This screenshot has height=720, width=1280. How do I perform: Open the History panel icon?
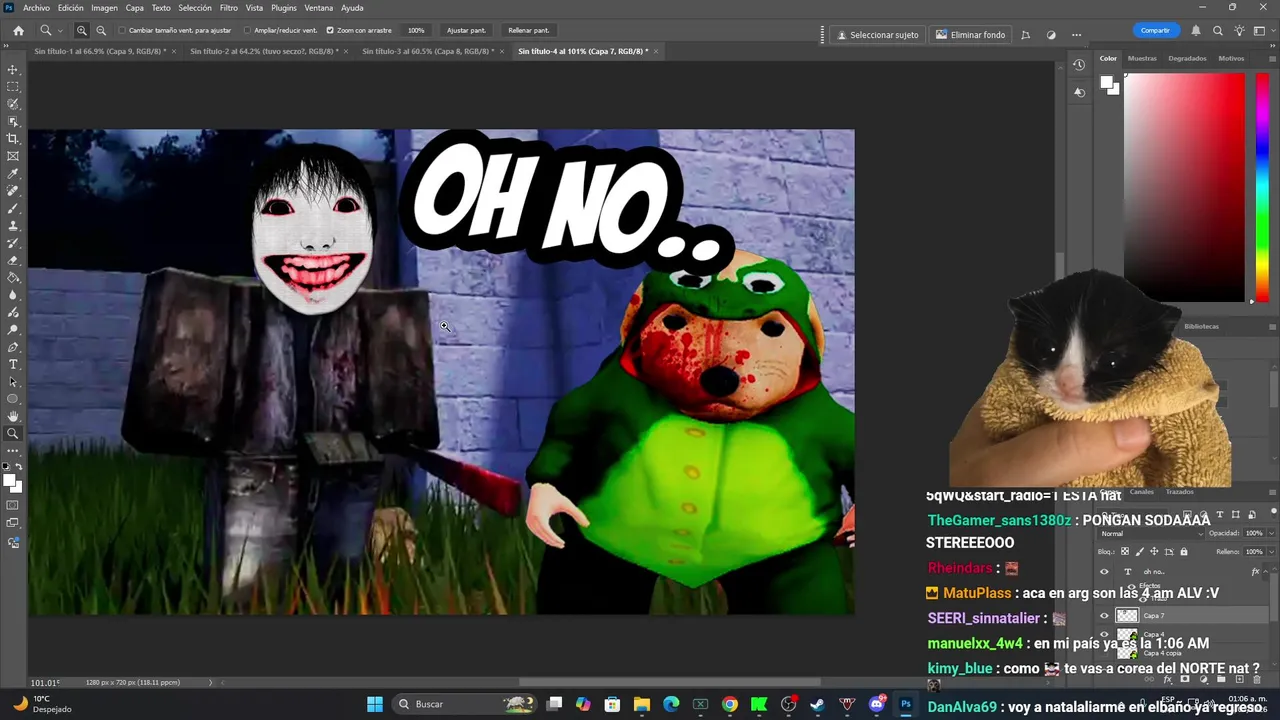click(1079, 65)
